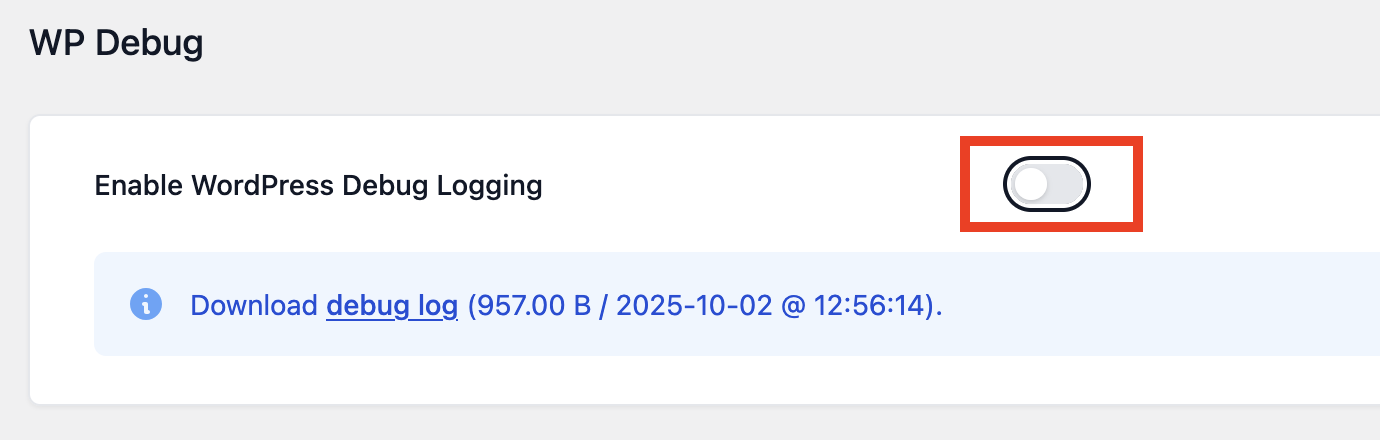Click the word "Download" in the notice
This screenshot has height=440, width=1380.
click(254, 305)
